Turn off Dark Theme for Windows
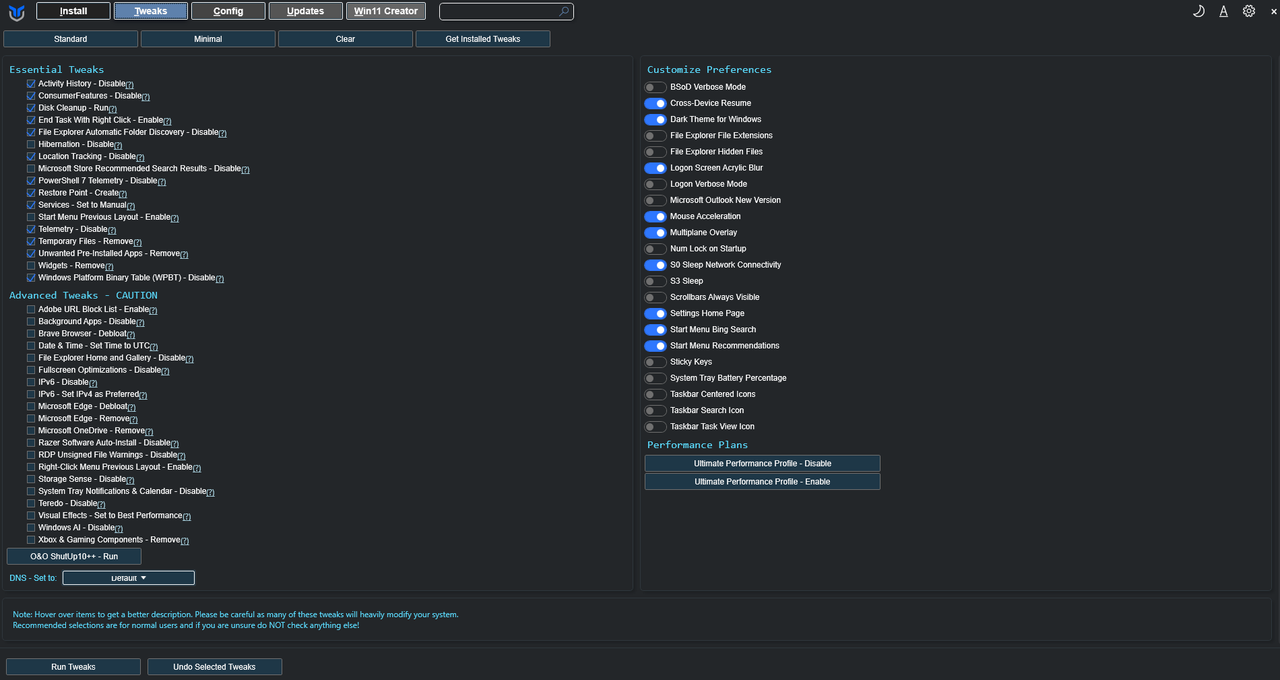 pos(655,119)
